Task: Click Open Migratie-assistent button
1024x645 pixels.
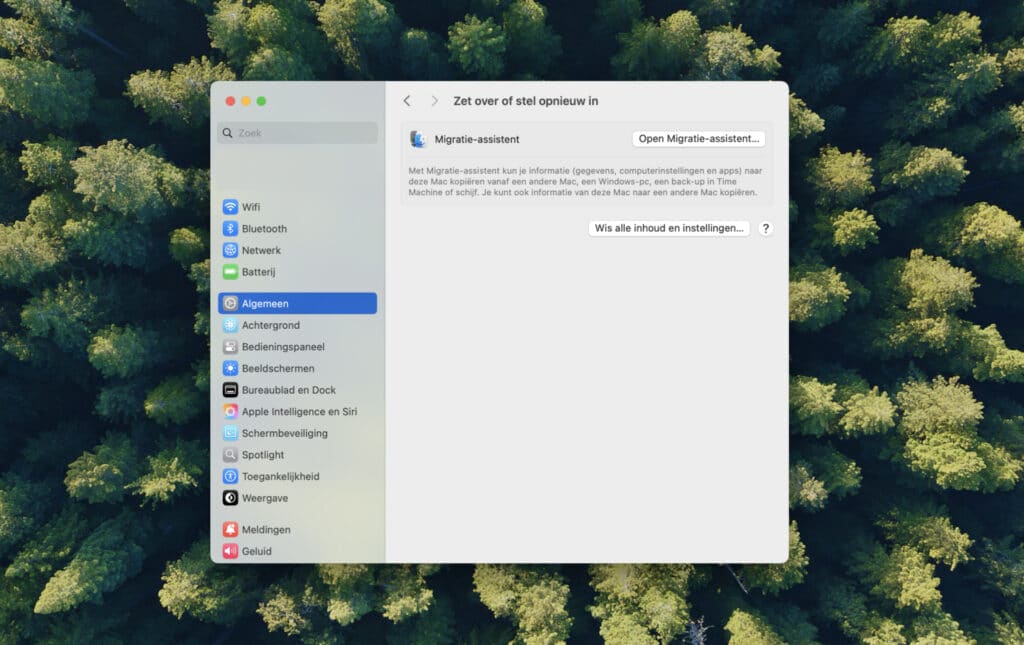Action: pyautogui.click(x=700, y=139)
